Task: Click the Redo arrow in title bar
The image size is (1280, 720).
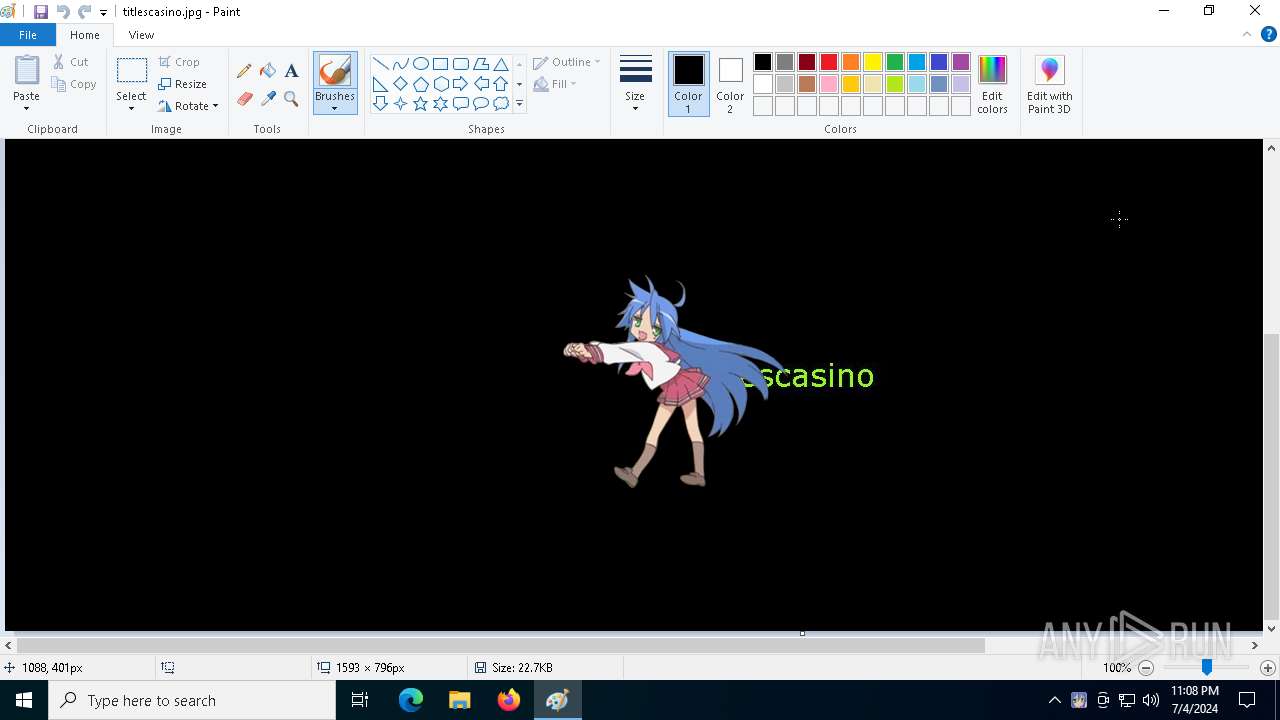Action: [84, 12]
